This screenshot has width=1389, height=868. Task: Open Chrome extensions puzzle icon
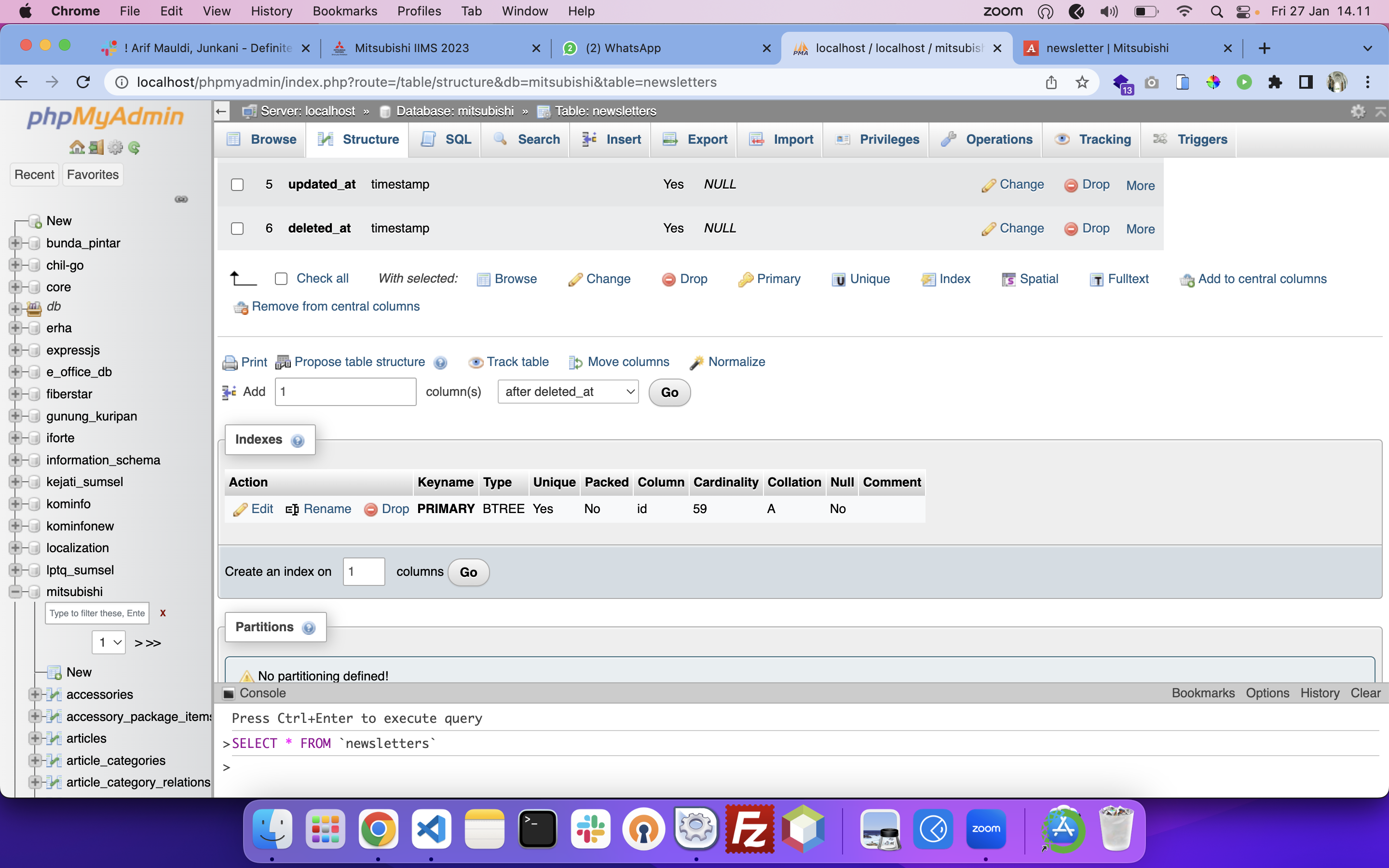point(1275,82)
